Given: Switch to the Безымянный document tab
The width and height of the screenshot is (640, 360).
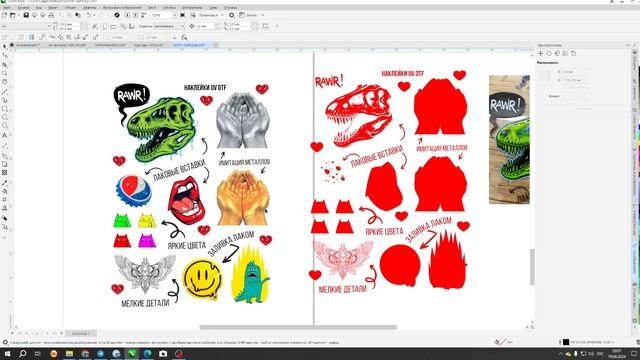Looking at the screenshot, I should coord(27,45).
